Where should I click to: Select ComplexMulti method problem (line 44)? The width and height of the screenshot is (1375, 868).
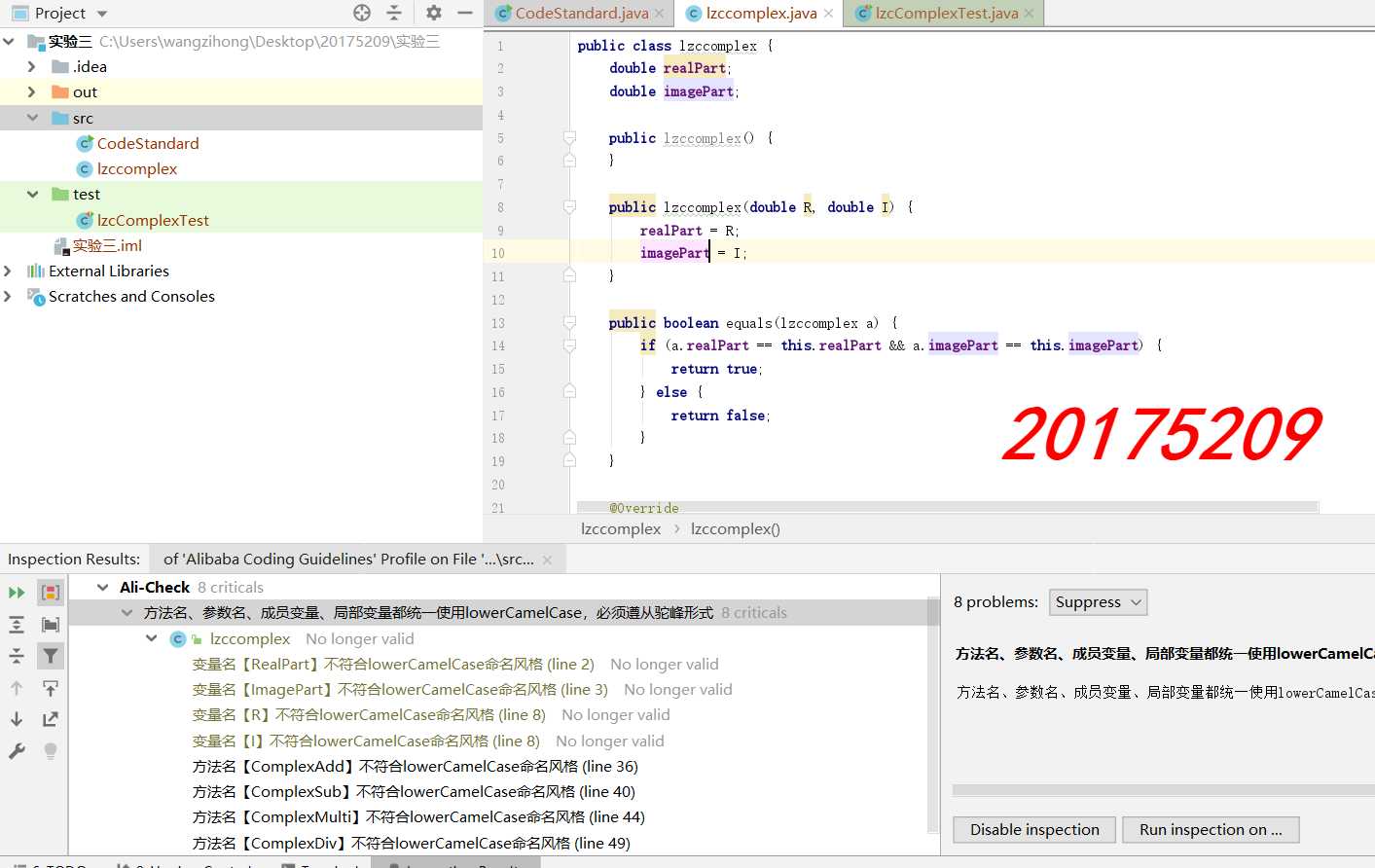(418, 817)
